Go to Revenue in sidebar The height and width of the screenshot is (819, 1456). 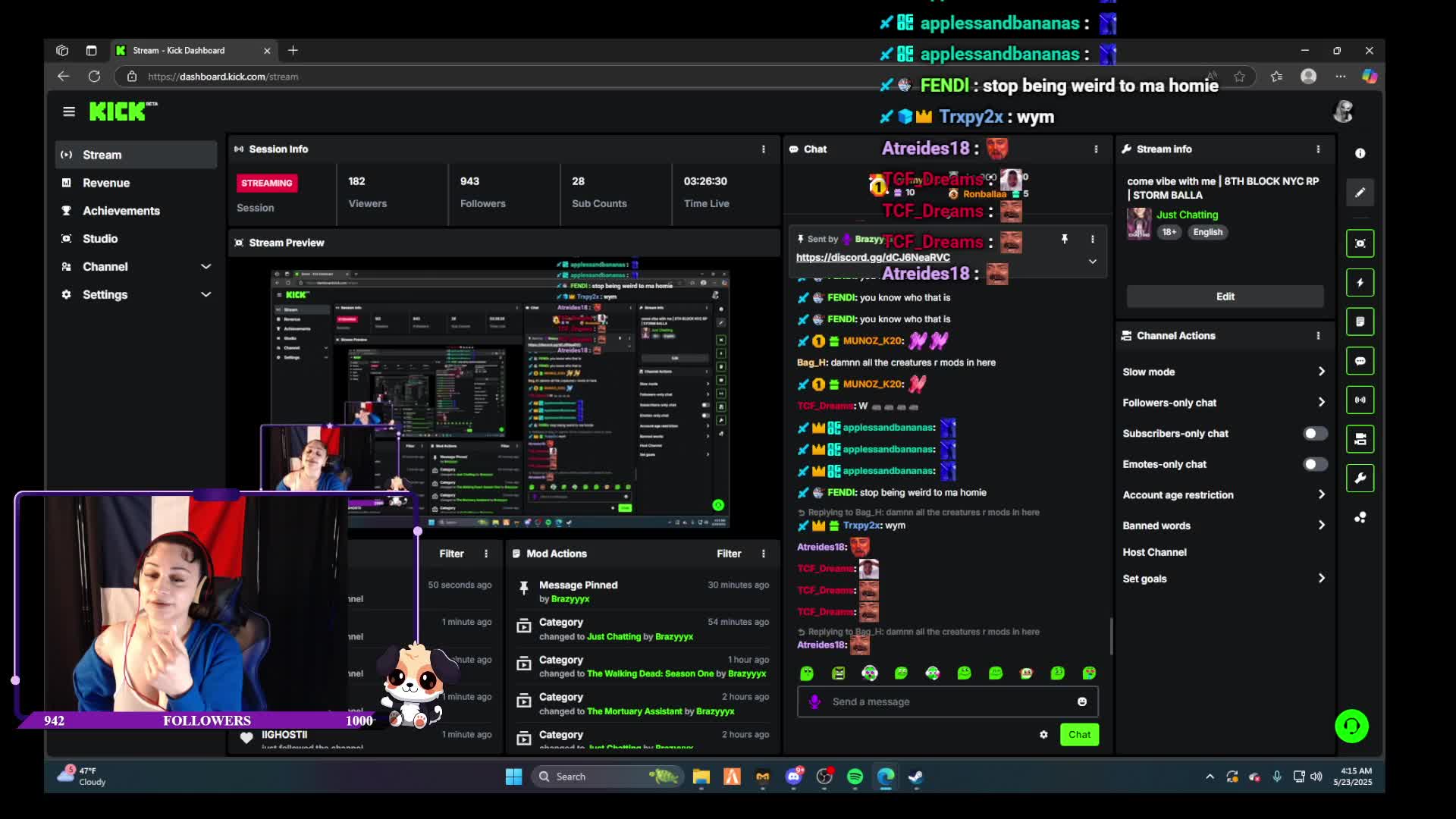(x=136, y=183)
